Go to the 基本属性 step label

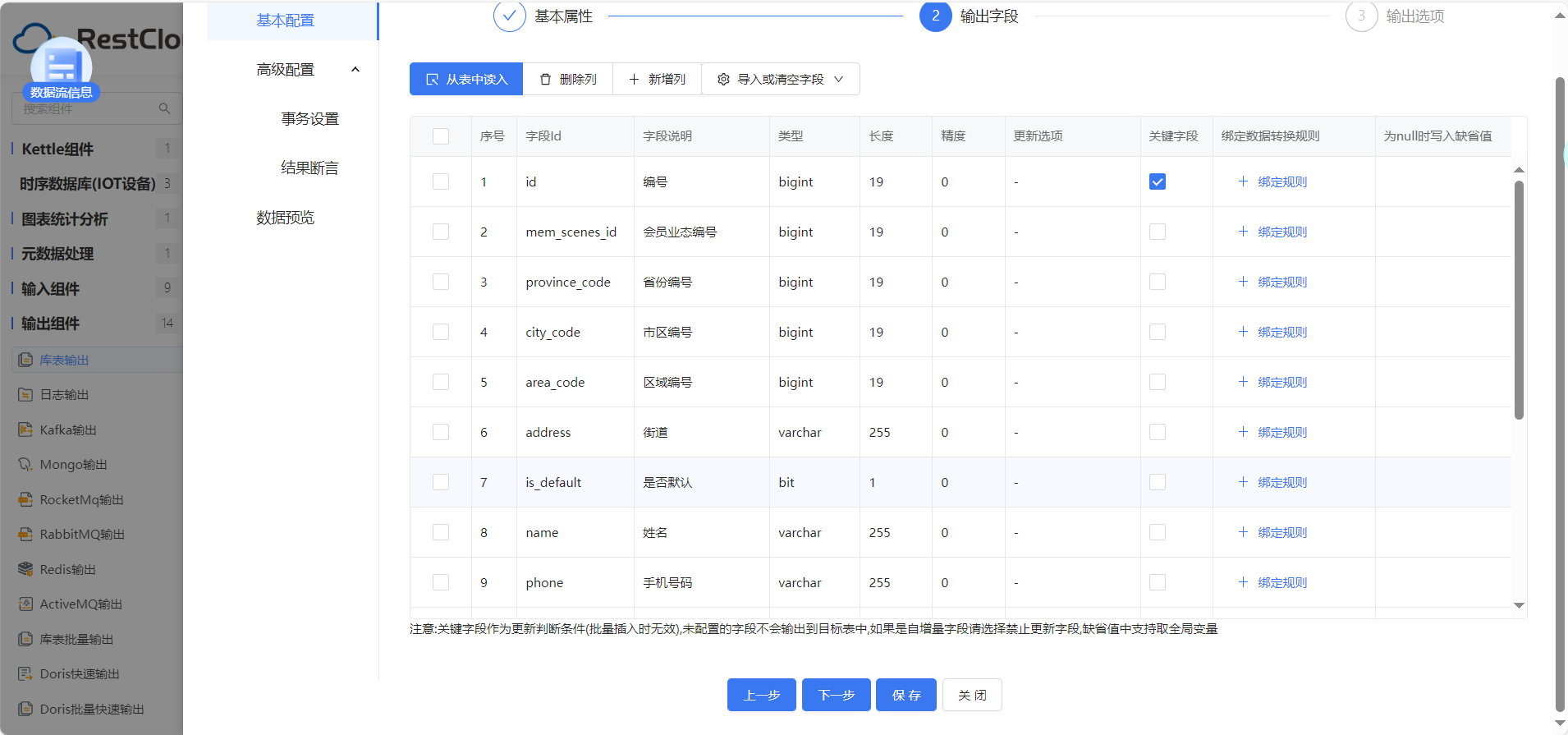click(x=563, y=16)
